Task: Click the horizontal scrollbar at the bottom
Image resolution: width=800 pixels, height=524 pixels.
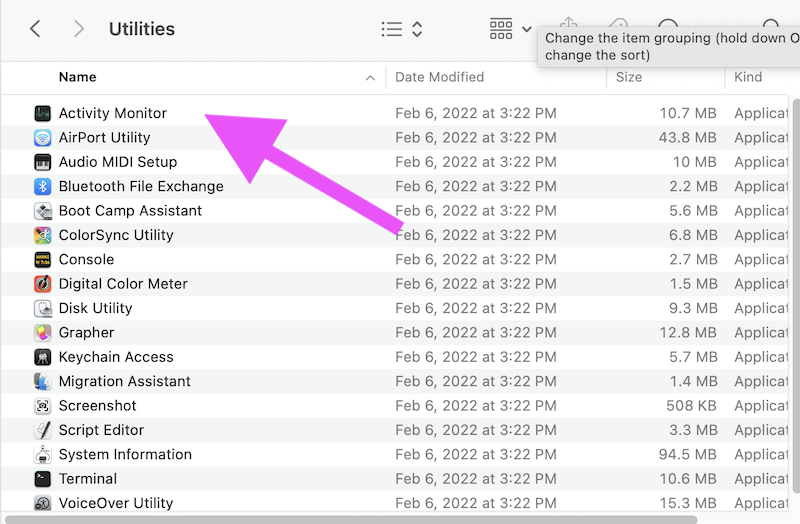Action: tap(351, 520)
